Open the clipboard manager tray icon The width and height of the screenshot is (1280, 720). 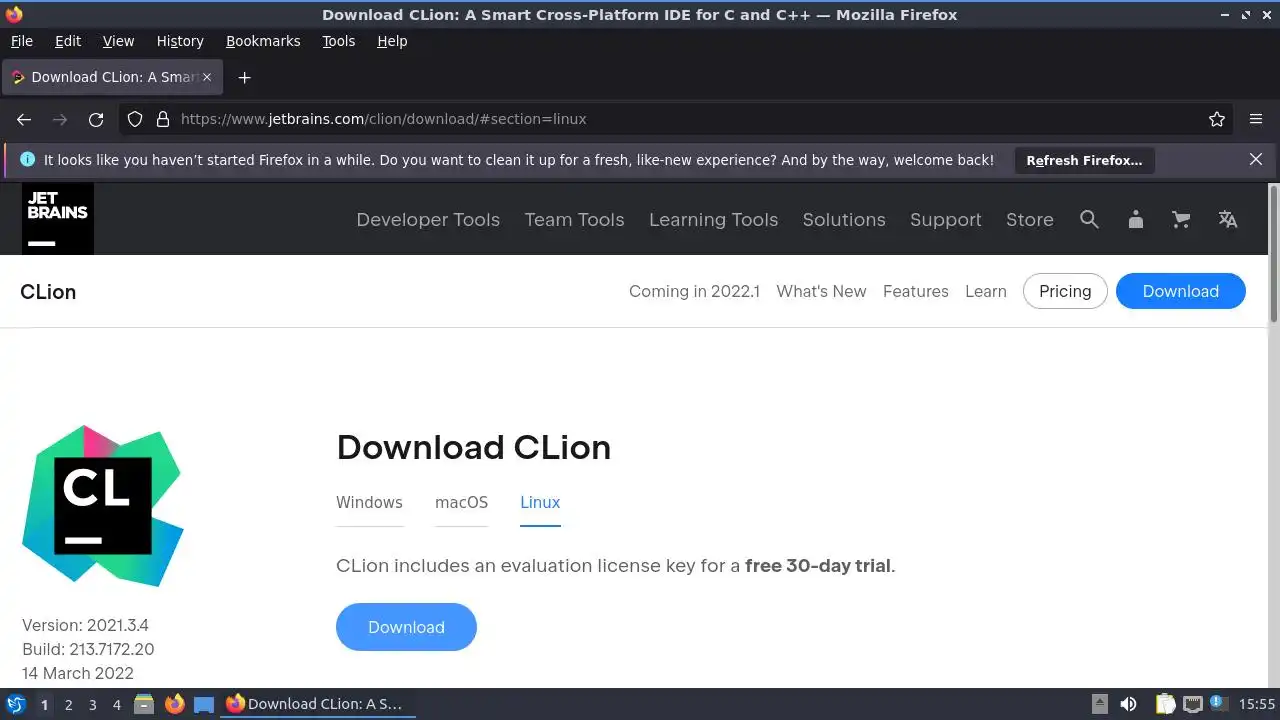point(1165,704)
